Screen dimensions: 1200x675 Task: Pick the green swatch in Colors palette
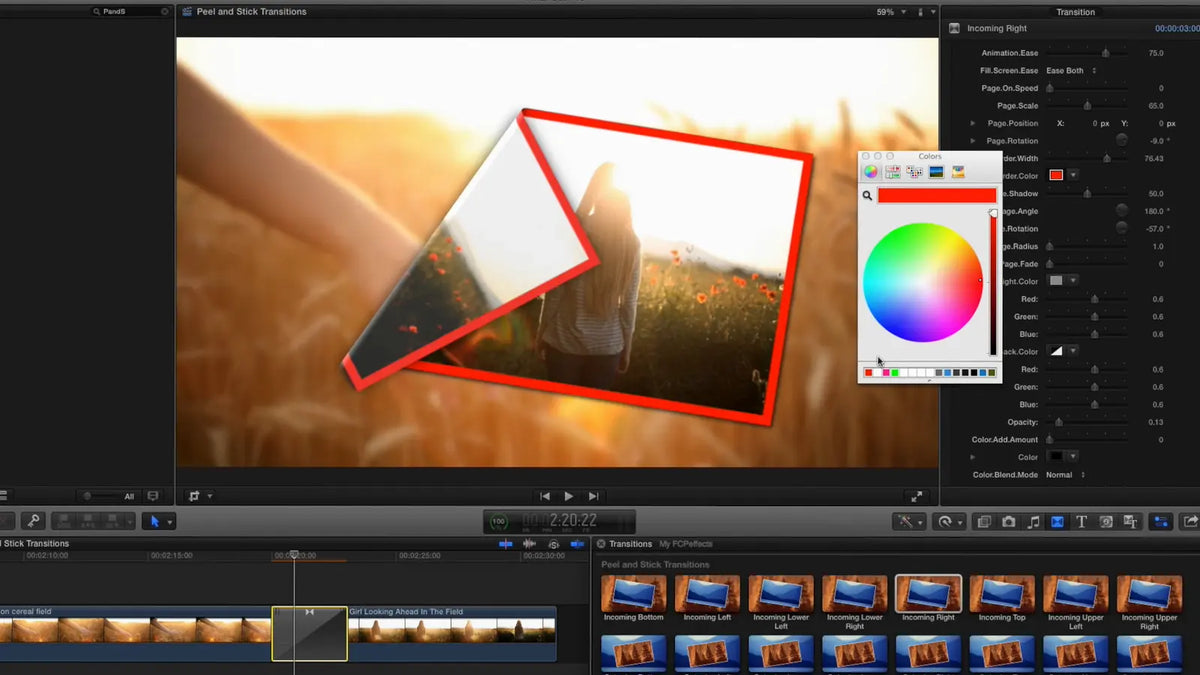(895, 373)
